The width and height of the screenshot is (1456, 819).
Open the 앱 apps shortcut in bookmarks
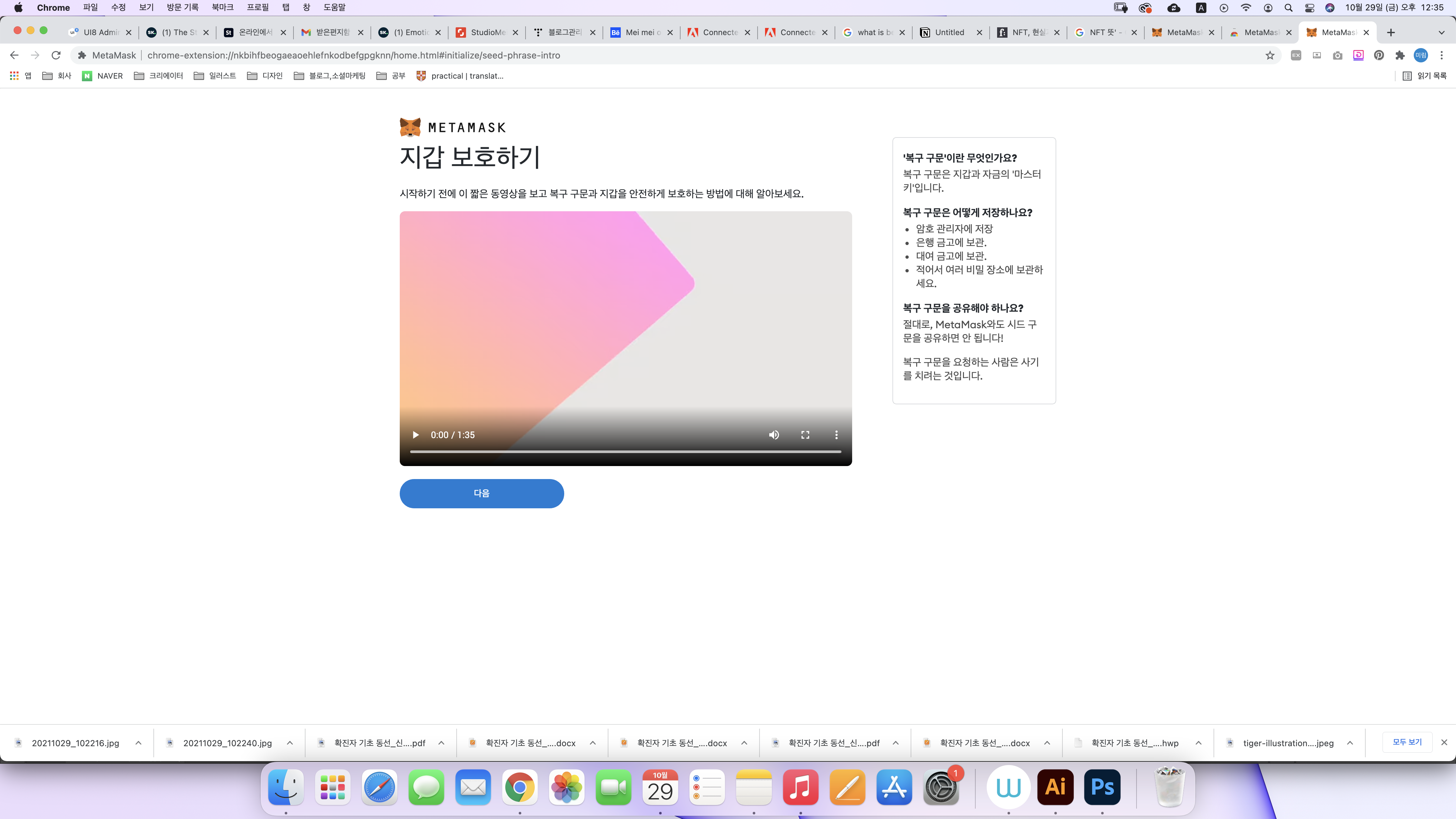click(x=21, y=76)
